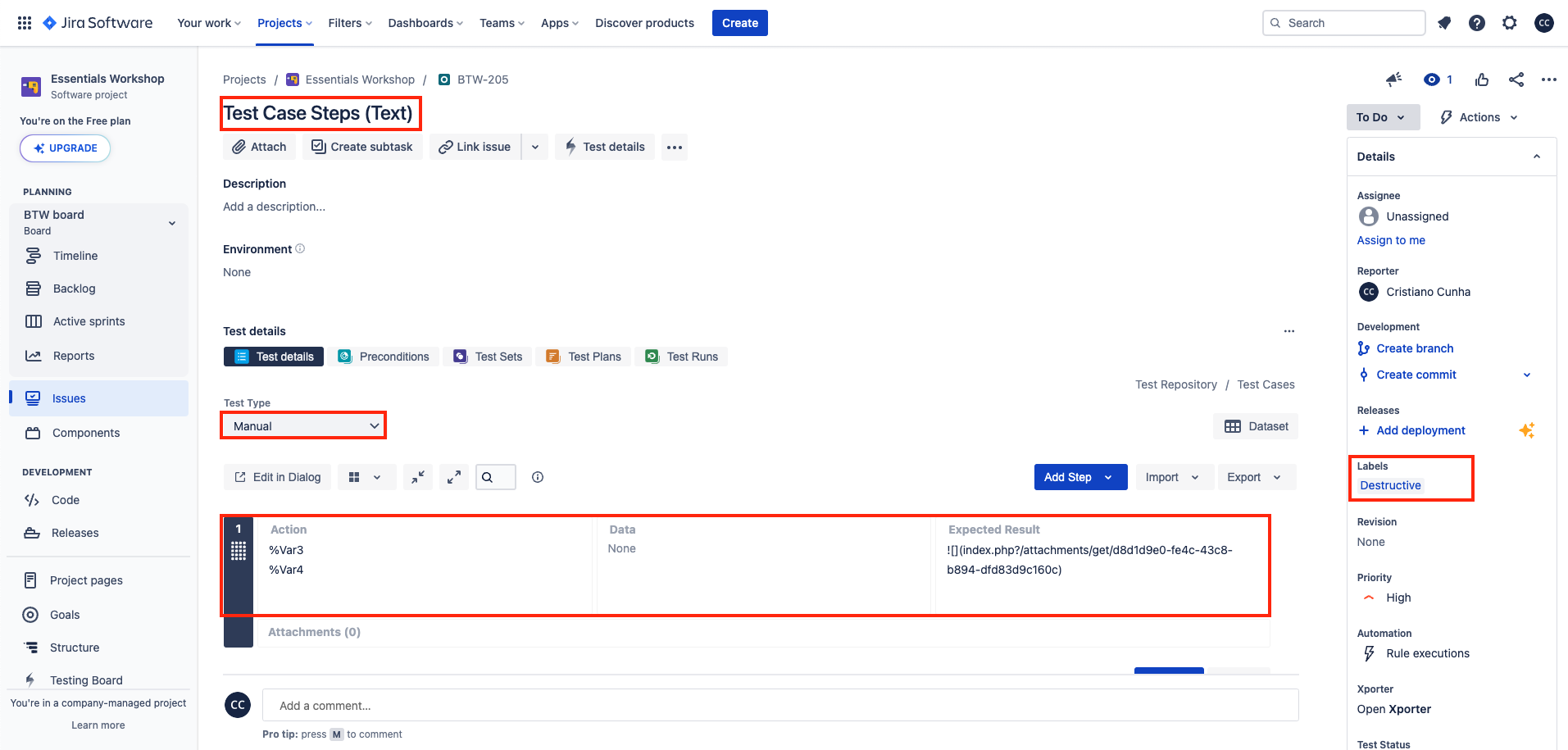Vote for this issue thumbs-up icon
The image size is (1568, 750).
1482,80
